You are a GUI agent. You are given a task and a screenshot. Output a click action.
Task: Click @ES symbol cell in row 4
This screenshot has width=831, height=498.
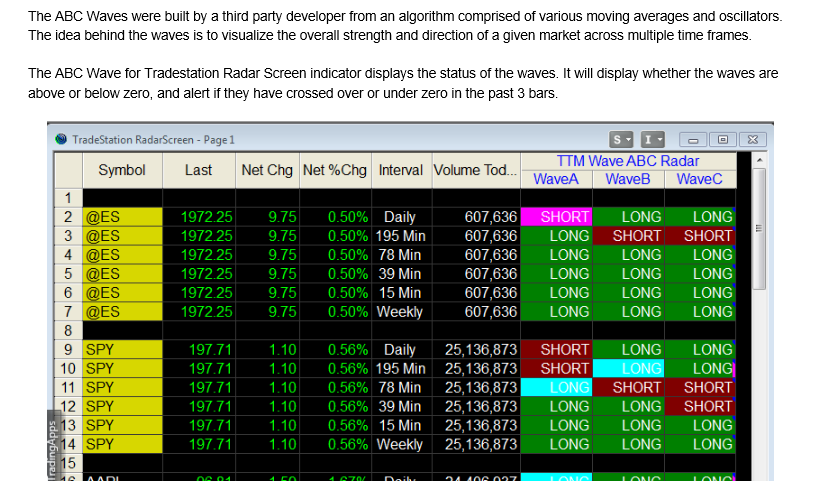122,255
